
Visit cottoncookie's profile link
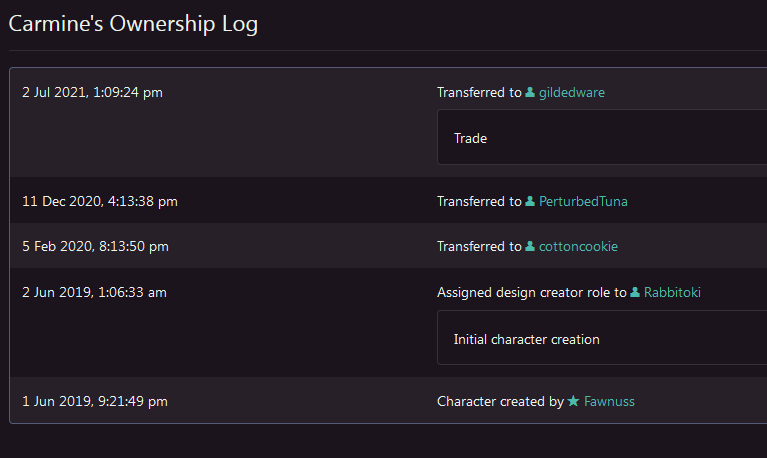point(579,246)
